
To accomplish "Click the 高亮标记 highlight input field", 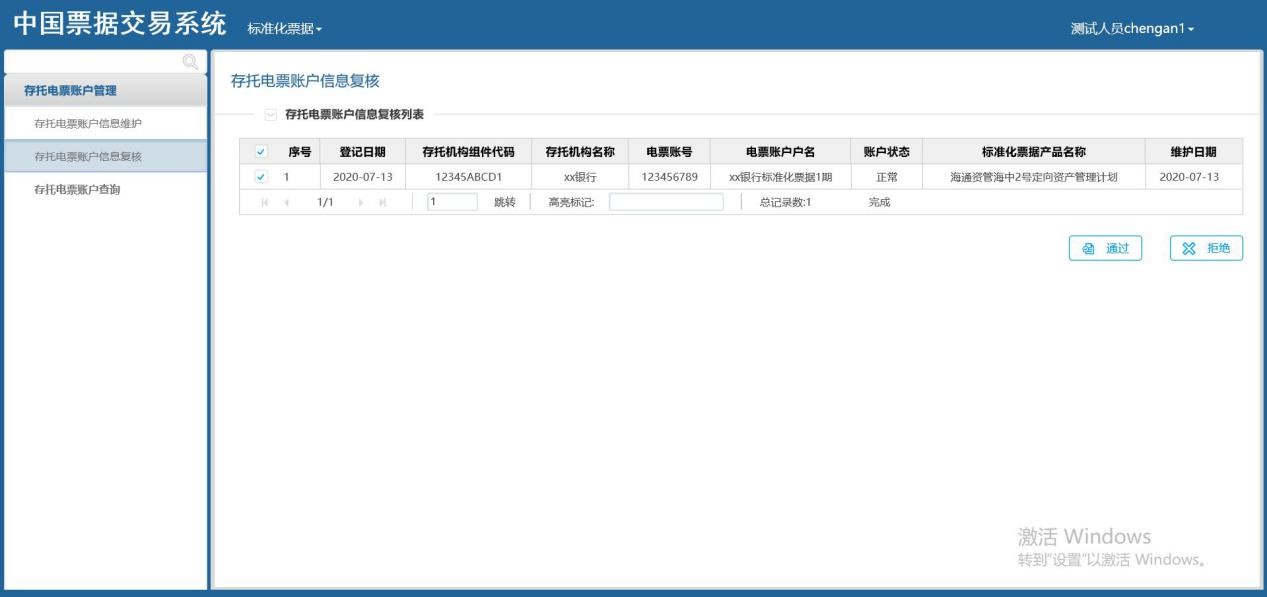I will pos(665,202).
